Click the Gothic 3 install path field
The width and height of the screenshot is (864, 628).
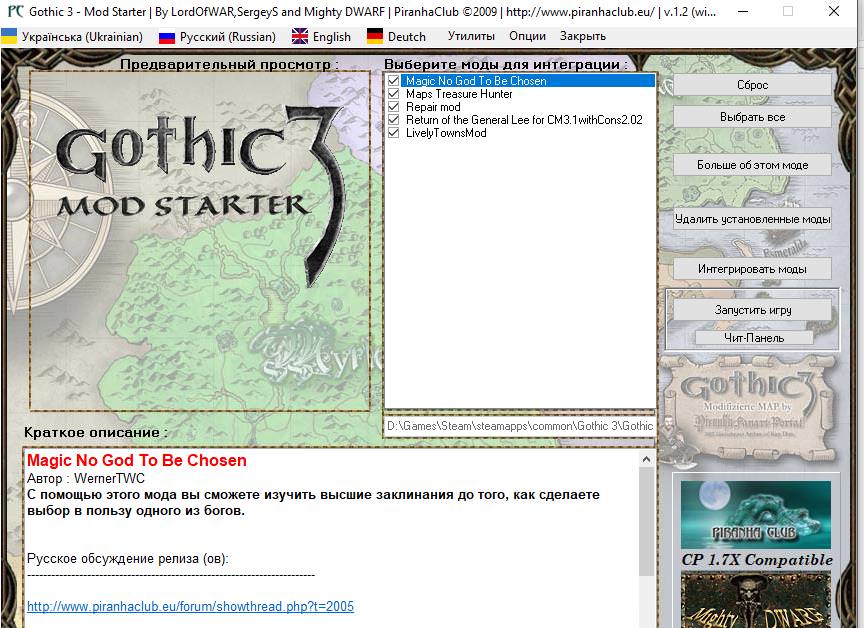tap(520, 426)
